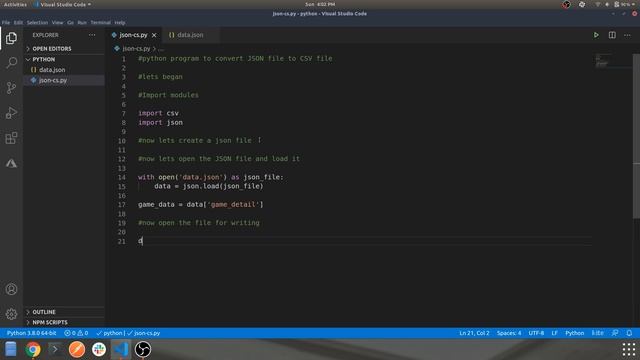Image resolution: width=640 pixels, height=360 pixels.
Task: Open the Azure view icon
Action: (11, 163)
